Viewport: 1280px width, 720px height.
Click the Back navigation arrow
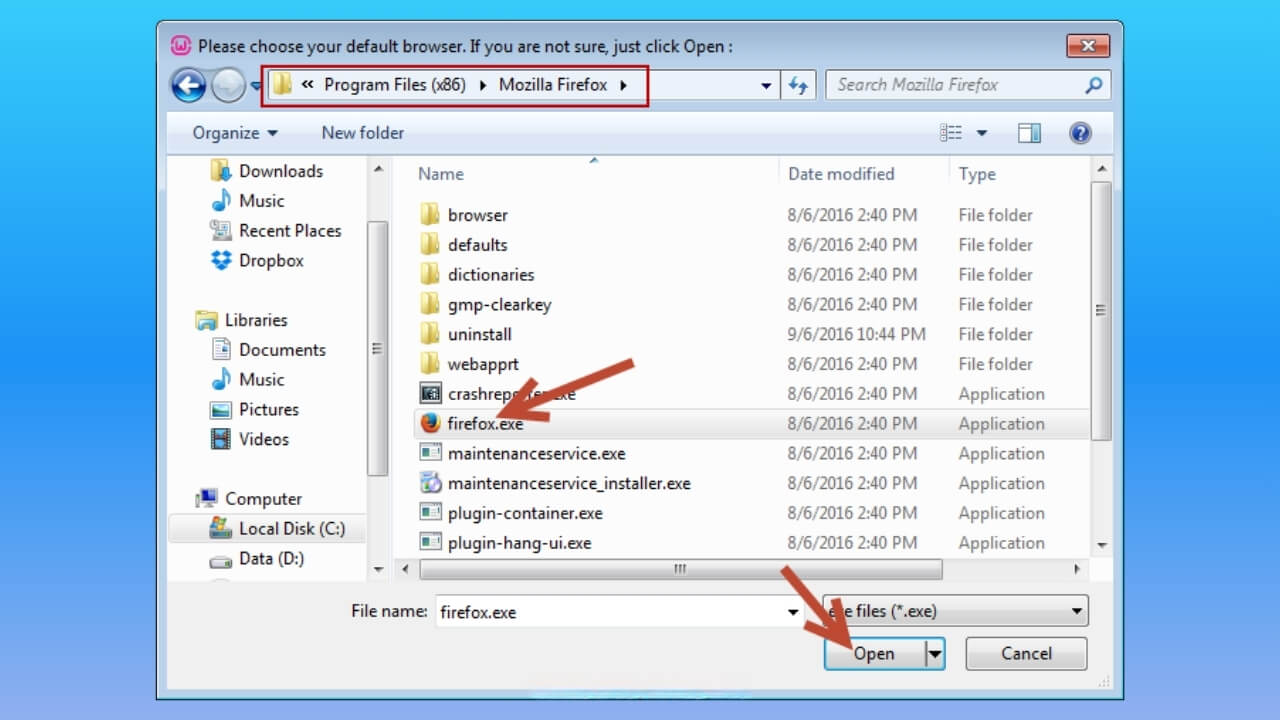[x=189, y=85]
